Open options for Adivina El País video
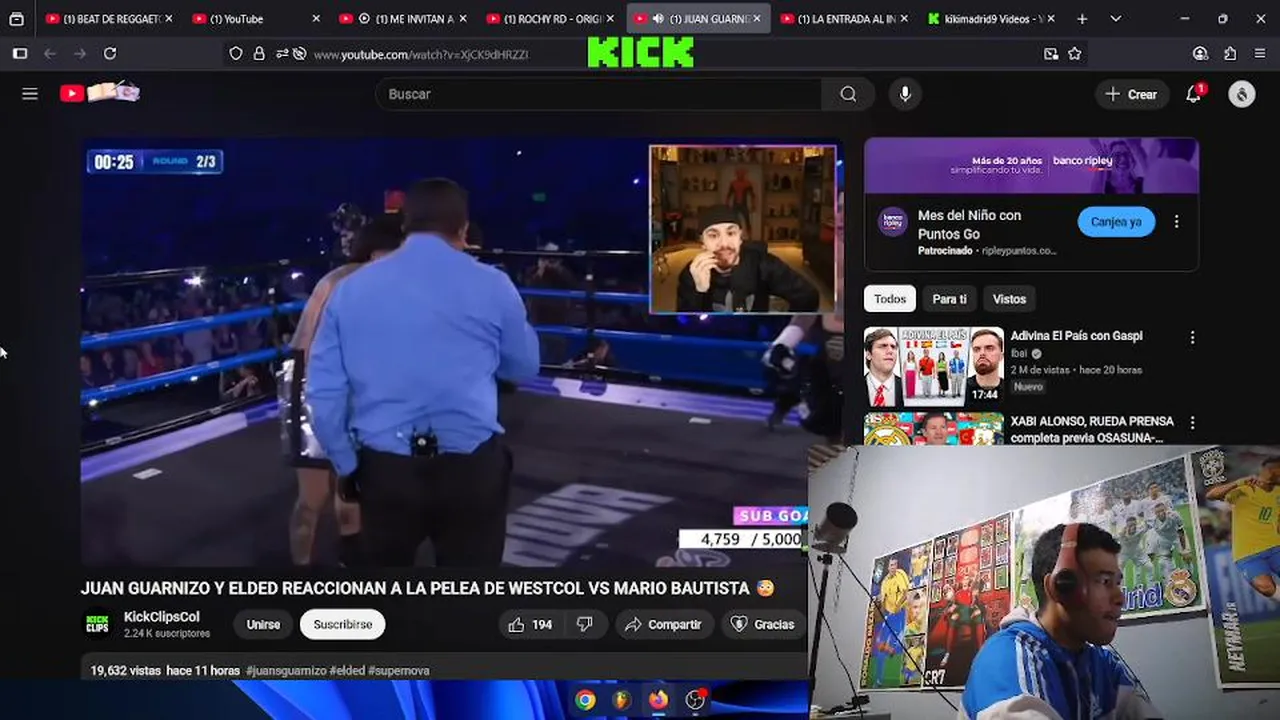 pos(1192,338)
